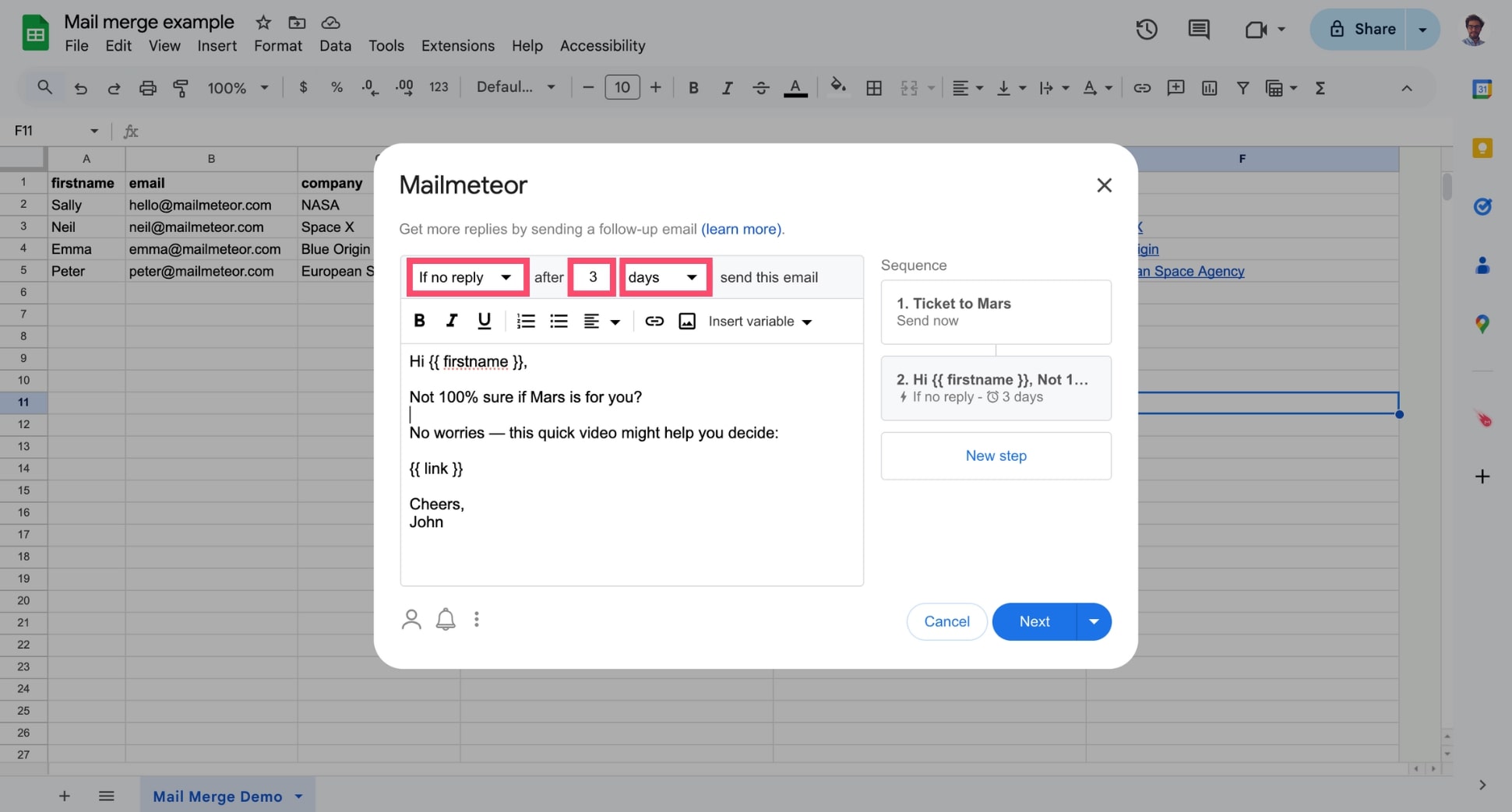
Task: Close the Mailmeteor dialog
Action: pos(1104,185)
